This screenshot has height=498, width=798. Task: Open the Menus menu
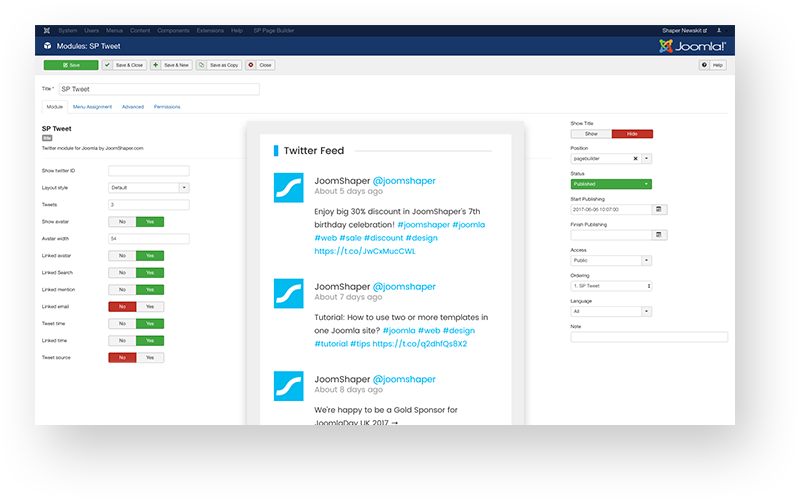tap(115, 31)
